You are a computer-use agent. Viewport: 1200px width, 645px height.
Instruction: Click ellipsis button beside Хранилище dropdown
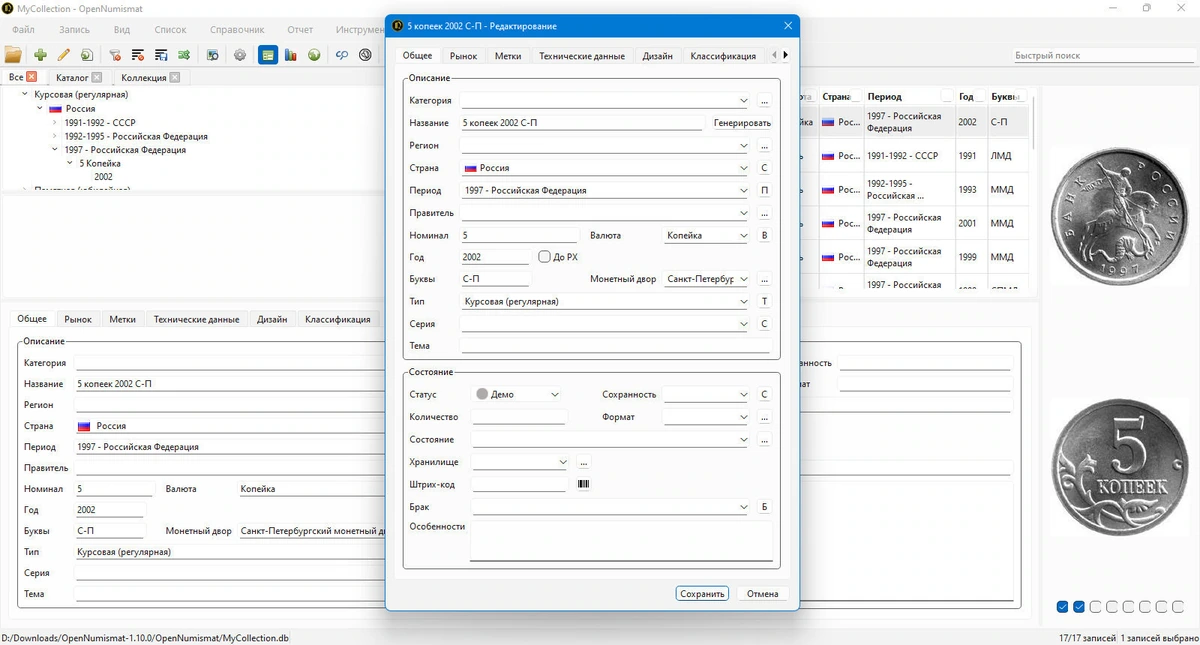(584, 462)
